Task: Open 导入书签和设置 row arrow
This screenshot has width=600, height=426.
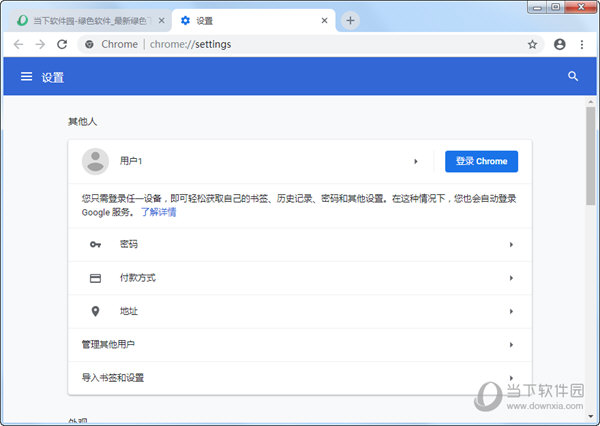Action: pyautogui.click(x=511, y=378)
